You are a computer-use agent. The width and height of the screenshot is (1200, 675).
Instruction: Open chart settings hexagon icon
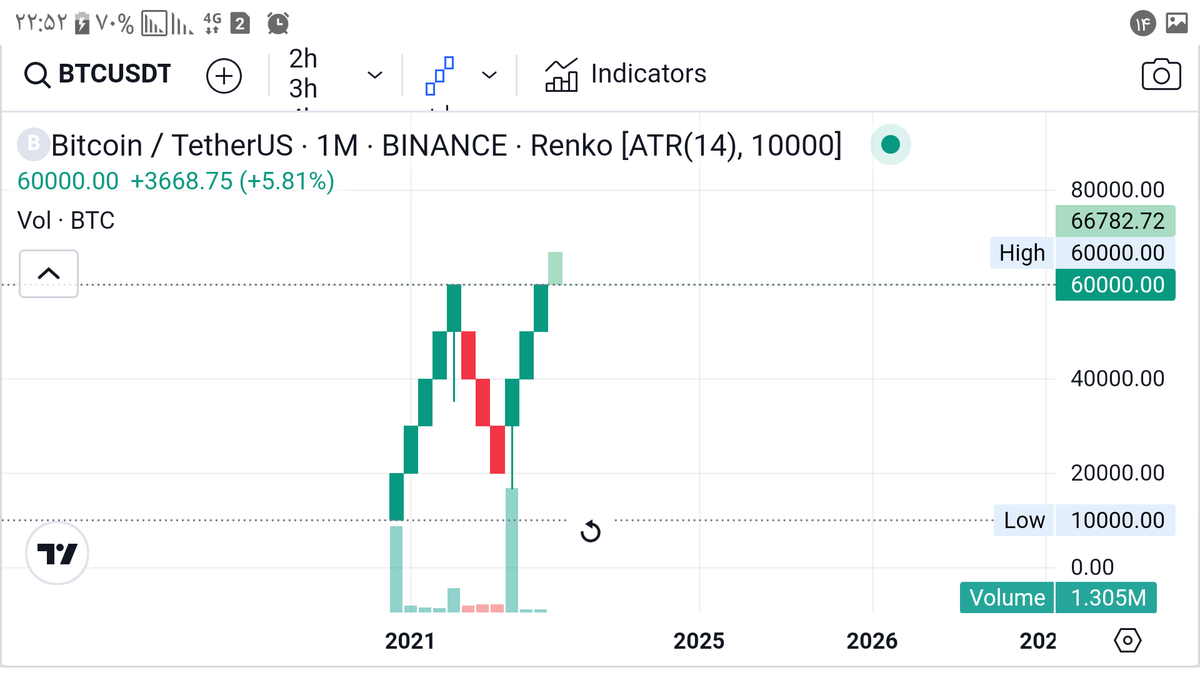[1127, 640]
